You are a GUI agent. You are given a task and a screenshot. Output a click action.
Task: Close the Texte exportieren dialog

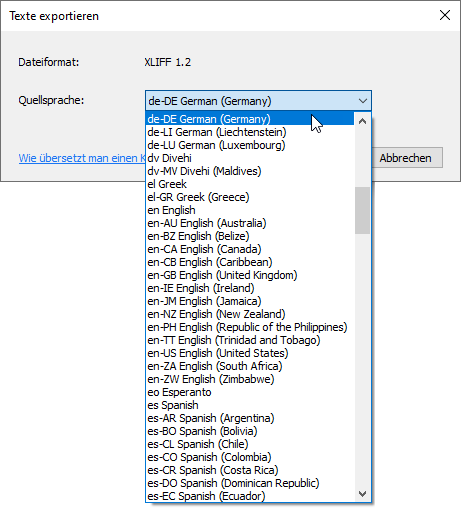(x=445, y=15)
